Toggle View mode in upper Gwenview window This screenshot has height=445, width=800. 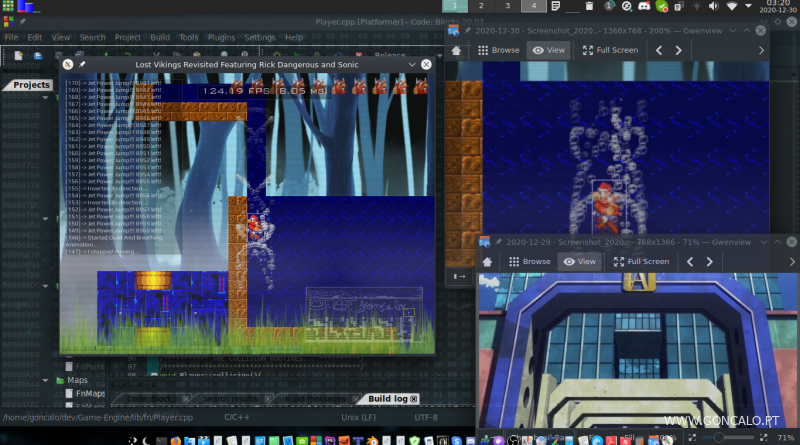coord(548,50)
